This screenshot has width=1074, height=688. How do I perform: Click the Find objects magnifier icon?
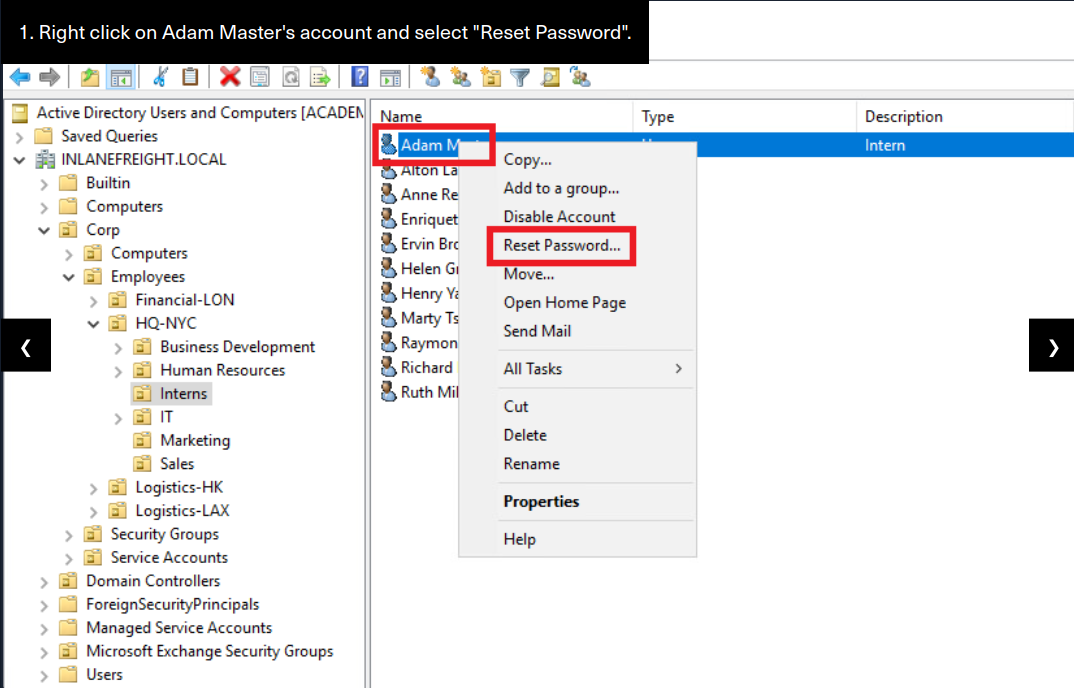tap(550, 77)
